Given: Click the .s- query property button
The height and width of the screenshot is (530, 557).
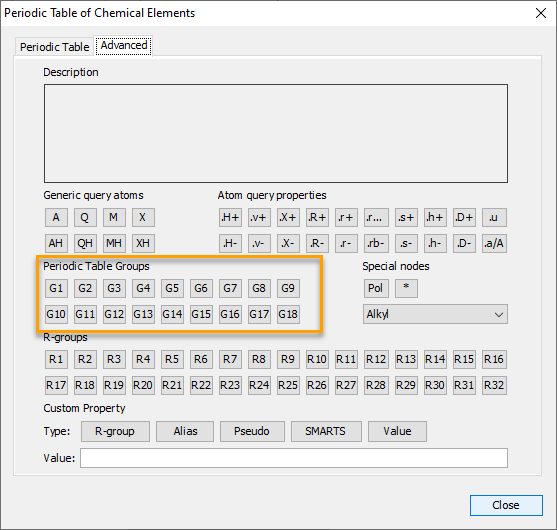Looking at the screenshot, I should 406,243.
